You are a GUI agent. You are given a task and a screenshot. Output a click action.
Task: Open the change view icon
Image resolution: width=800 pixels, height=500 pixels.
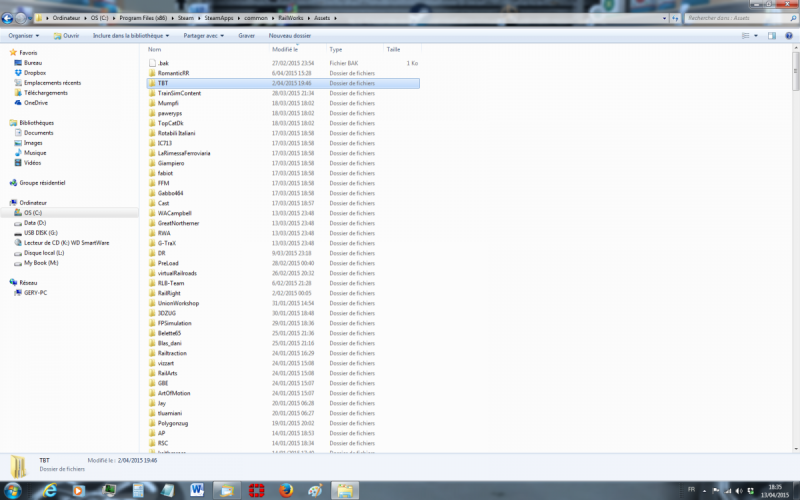pos(745,36)
